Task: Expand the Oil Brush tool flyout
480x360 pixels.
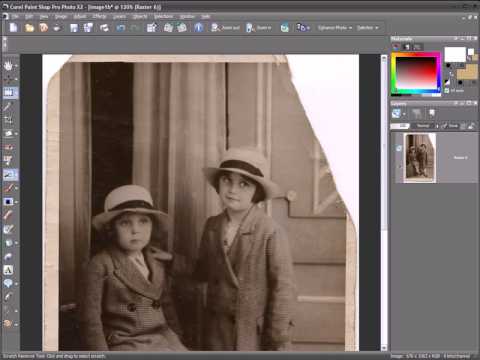Action: 16,324
